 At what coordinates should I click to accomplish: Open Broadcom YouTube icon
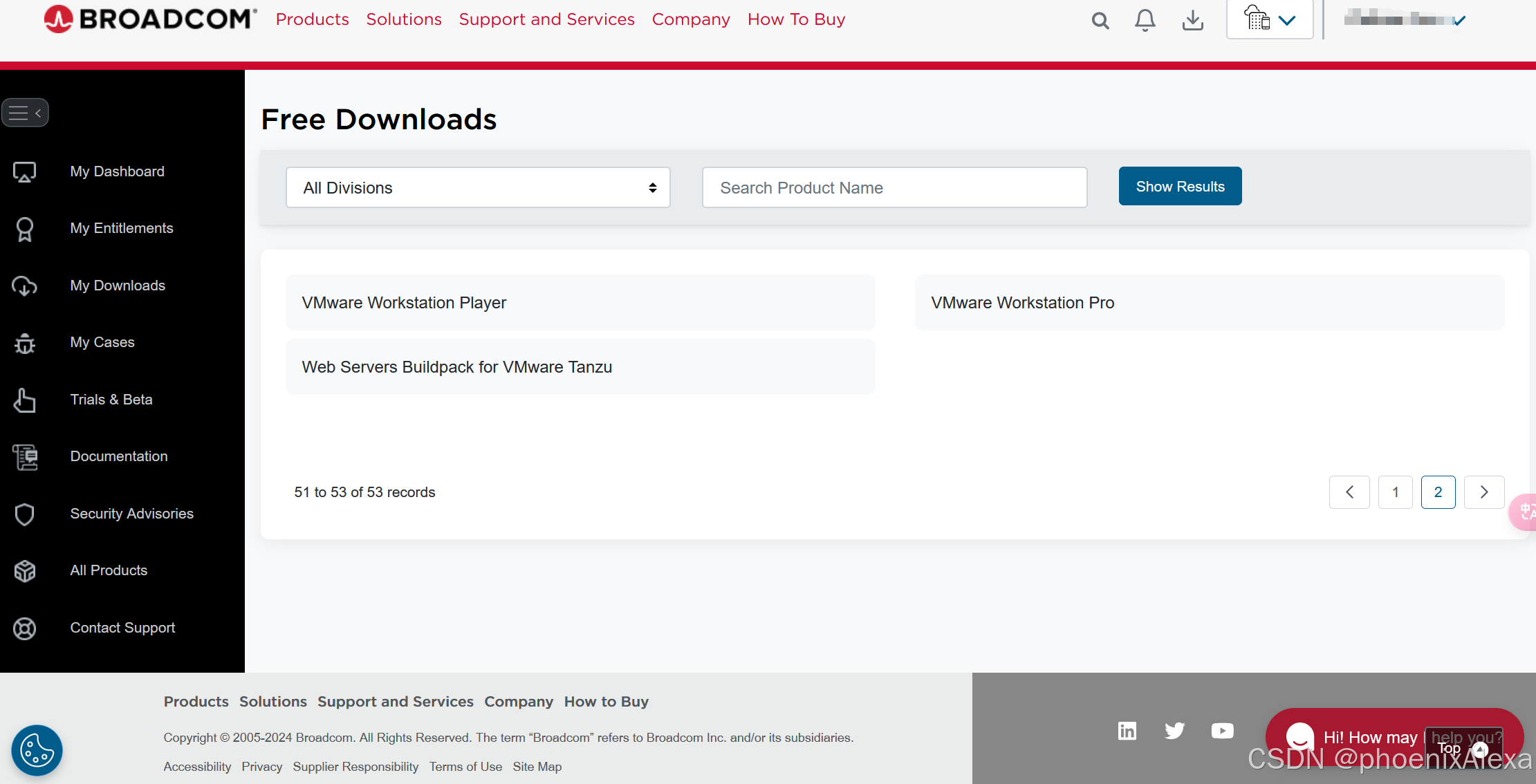coord(1222,731)
